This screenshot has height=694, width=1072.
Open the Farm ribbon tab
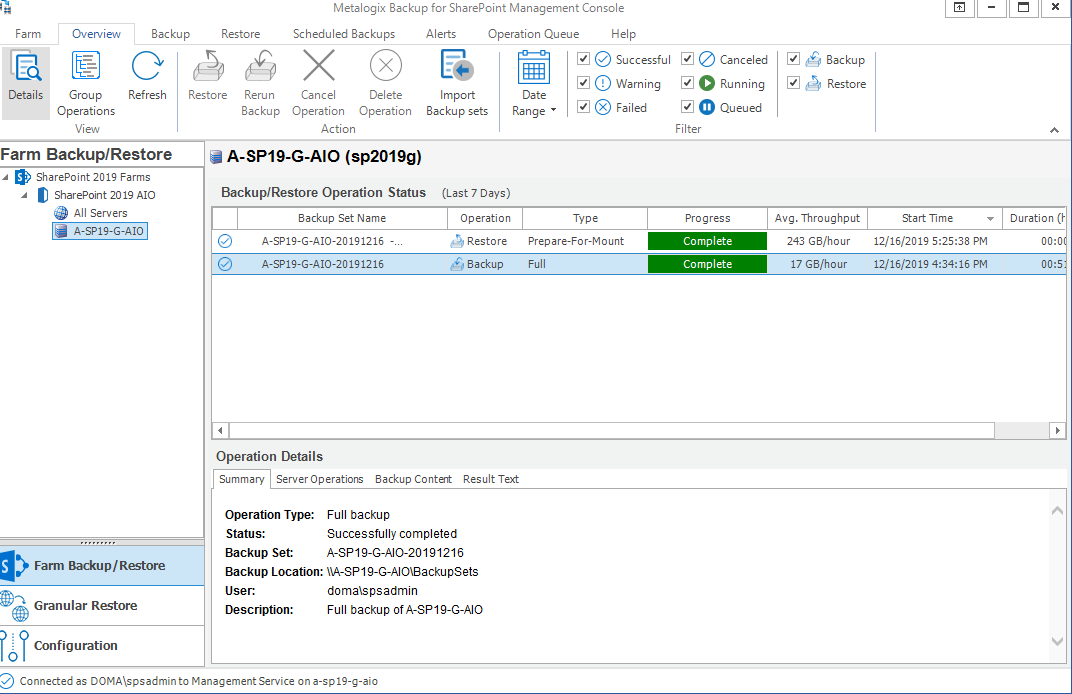28,34
